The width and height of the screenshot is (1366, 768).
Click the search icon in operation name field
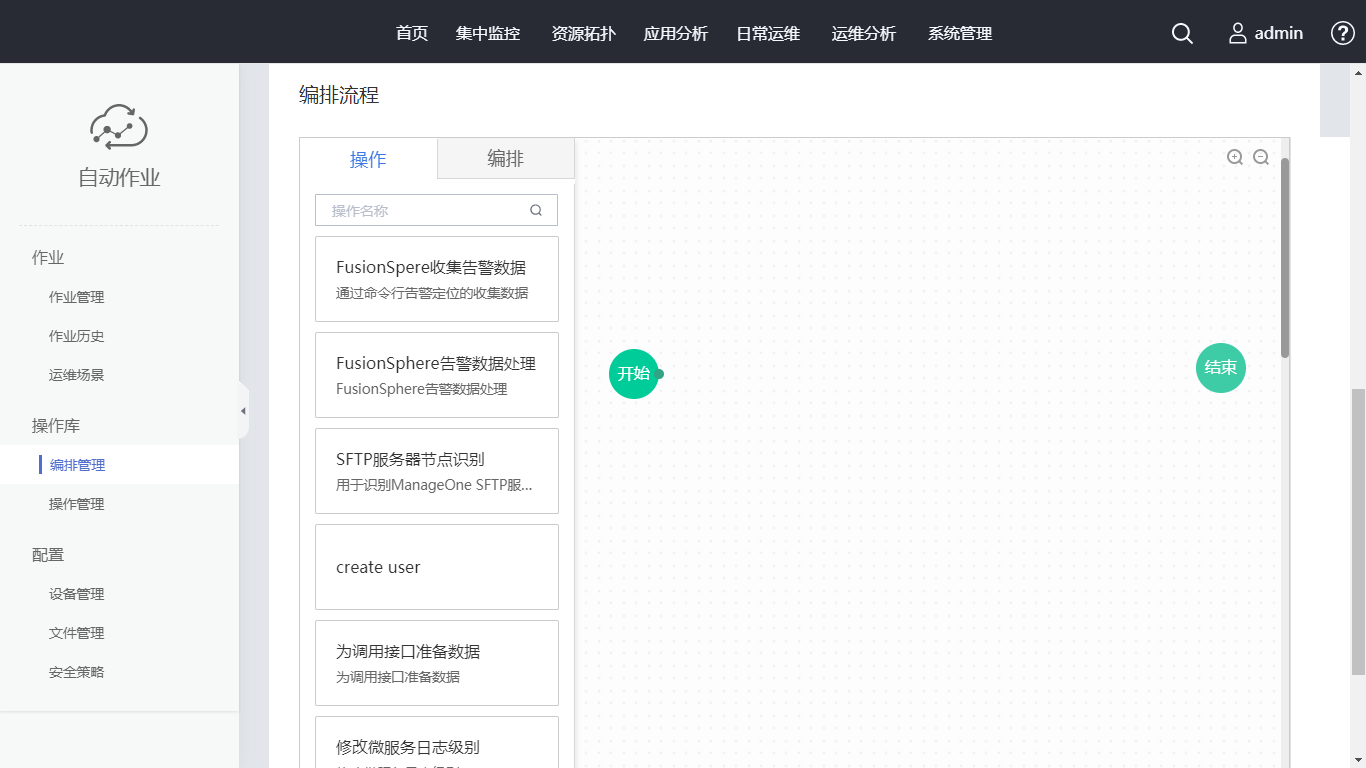coord(536,210)
